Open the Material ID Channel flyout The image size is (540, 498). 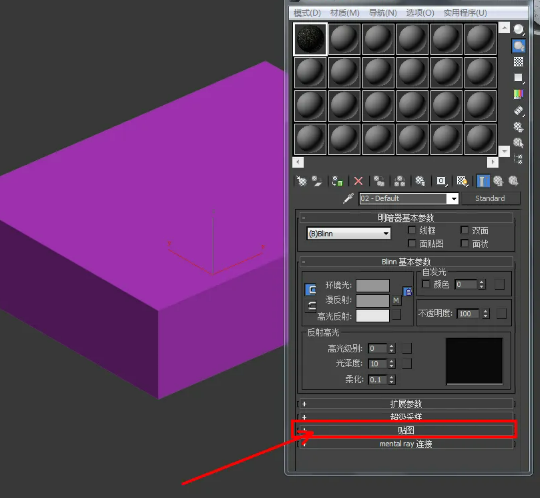point(442,181)
